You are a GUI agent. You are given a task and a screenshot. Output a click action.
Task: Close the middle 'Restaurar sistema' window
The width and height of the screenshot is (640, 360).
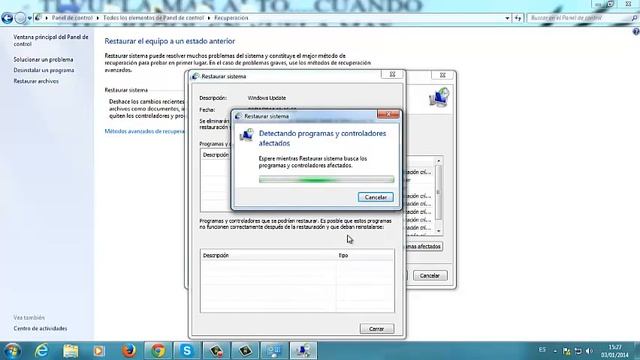coord(392,74)
